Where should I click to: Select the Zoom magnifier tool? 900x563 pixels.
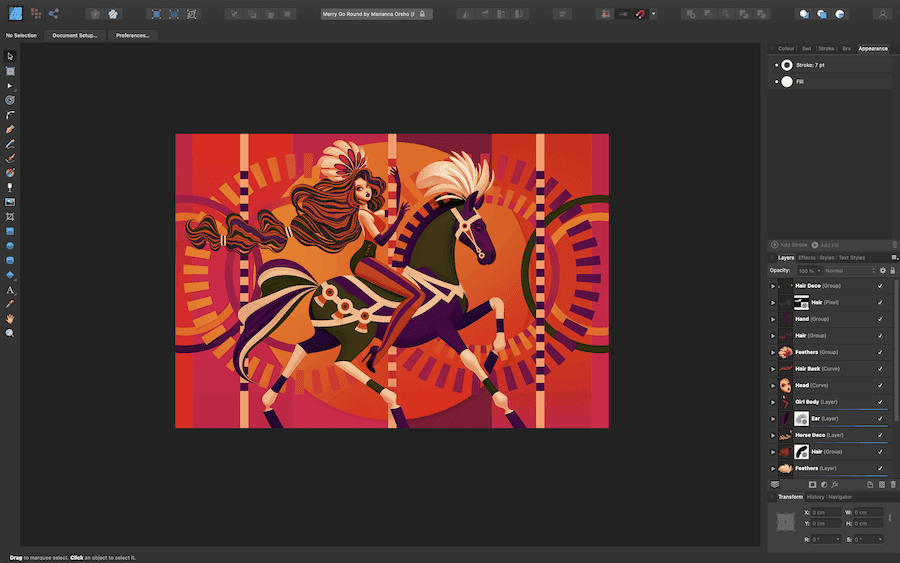(10, 333)
